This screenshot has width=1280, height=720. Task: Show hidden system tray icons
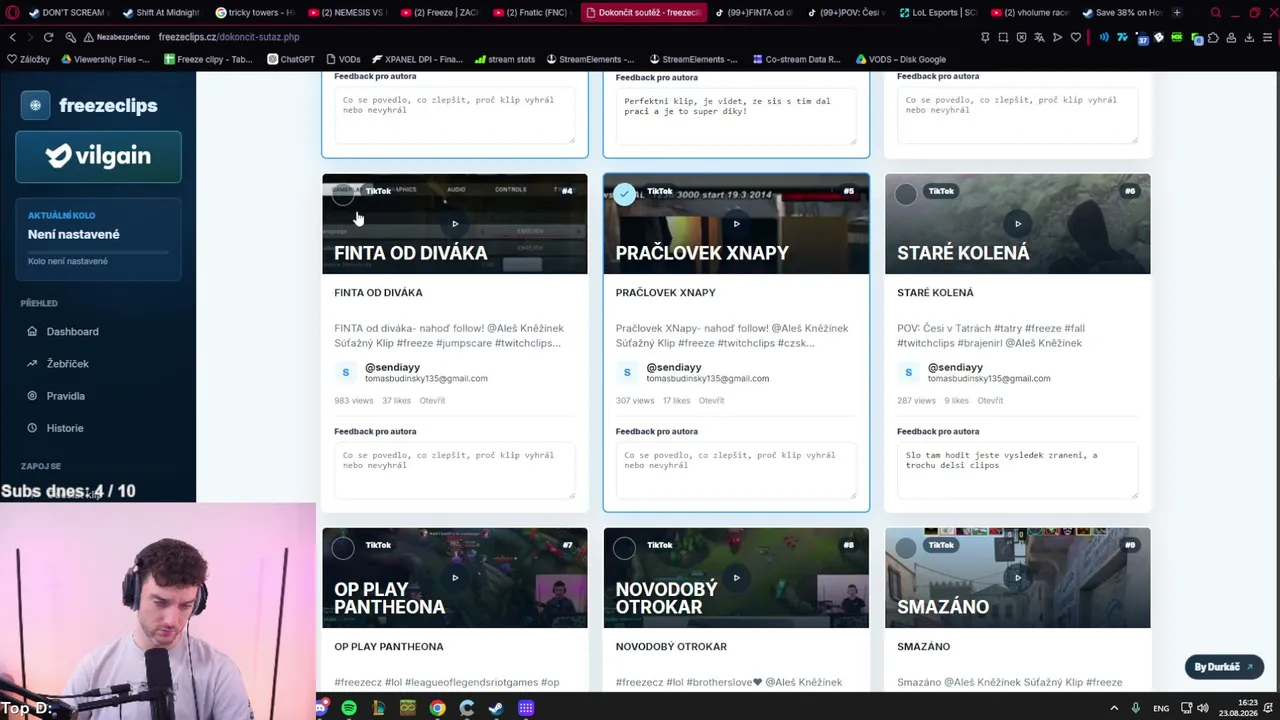[1114, 708]
